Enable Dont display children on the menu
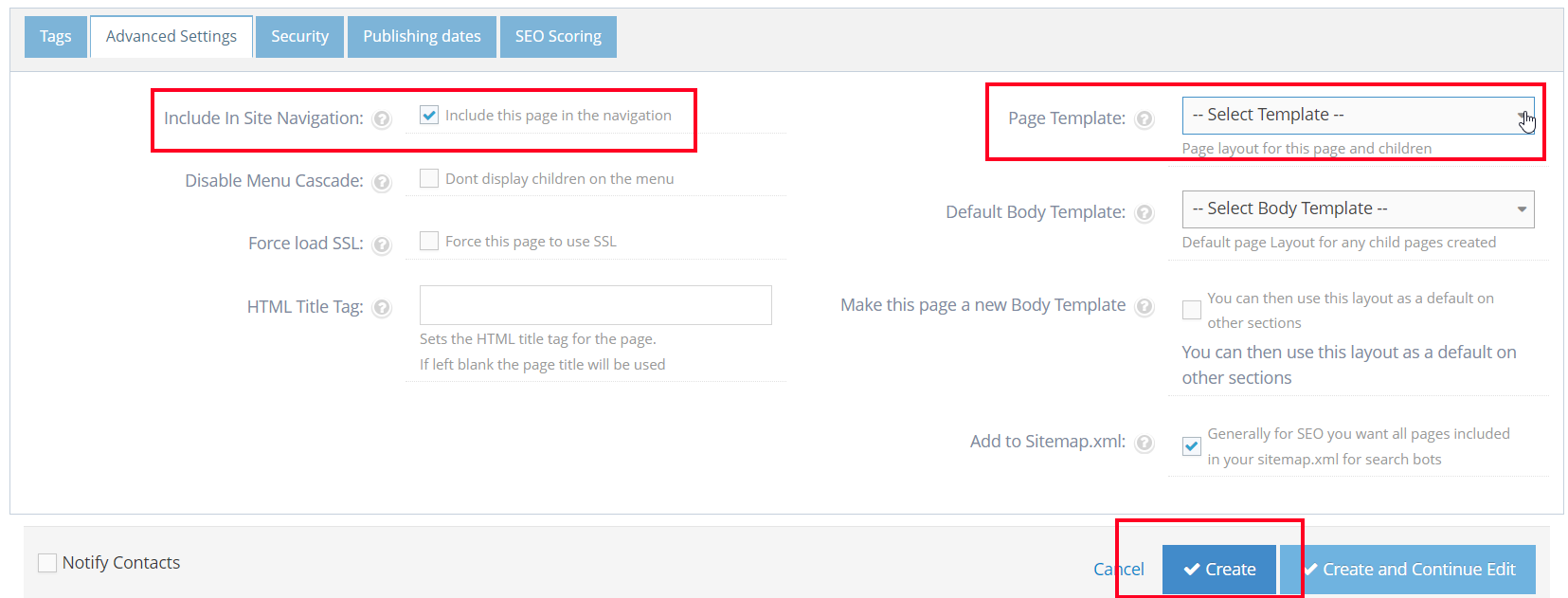Image resolution: width=1568 pixels, height=598 pixels. [x=429, y=178]
